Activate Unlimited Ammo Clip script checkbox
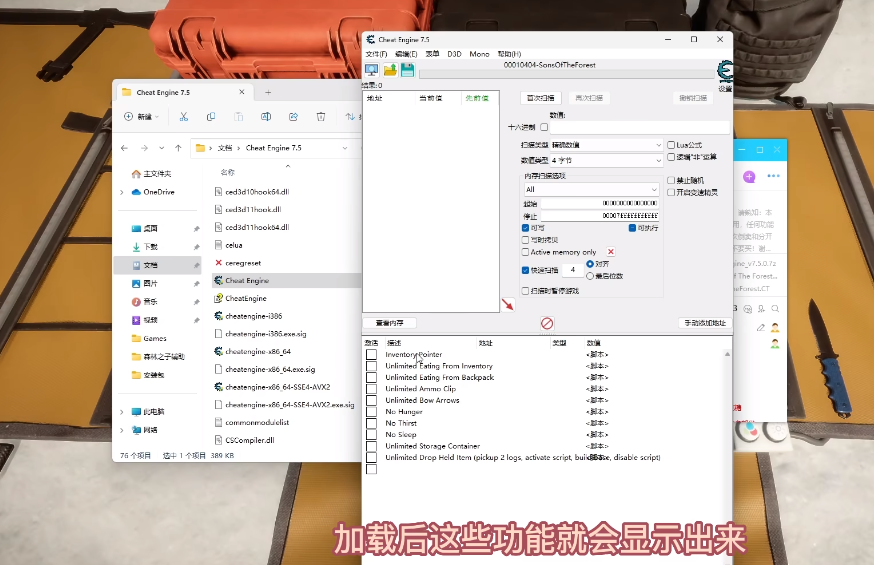The image size is (874, 565). (371, 389)
